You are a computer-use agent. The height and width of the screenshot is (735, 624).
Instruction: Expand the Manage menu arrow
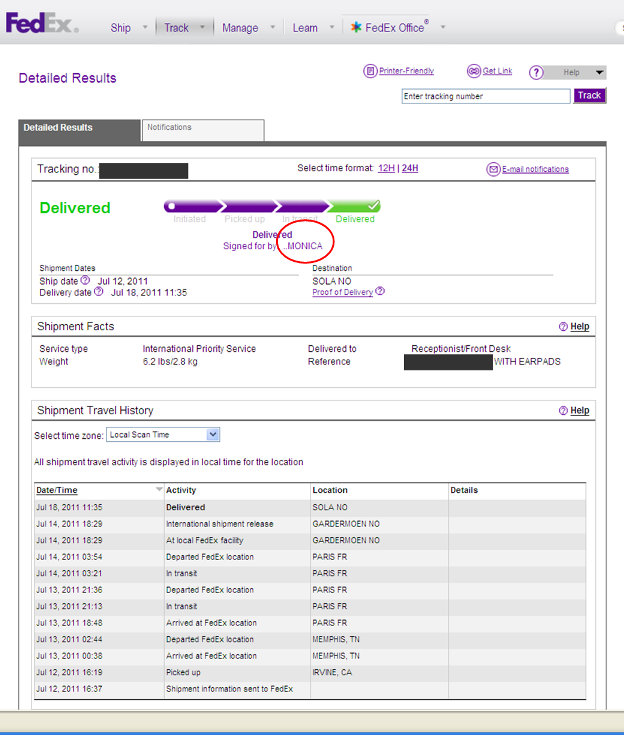point(272,27)
